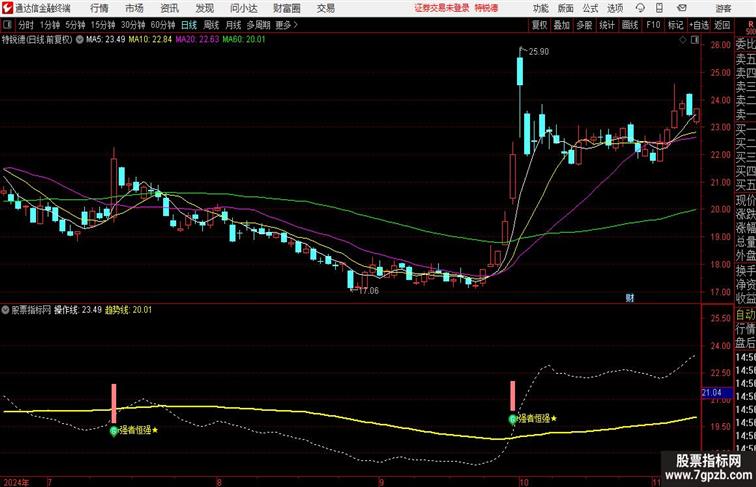Click the 25.90 high price marker
The image size is (756, 487).
[538, 52]
